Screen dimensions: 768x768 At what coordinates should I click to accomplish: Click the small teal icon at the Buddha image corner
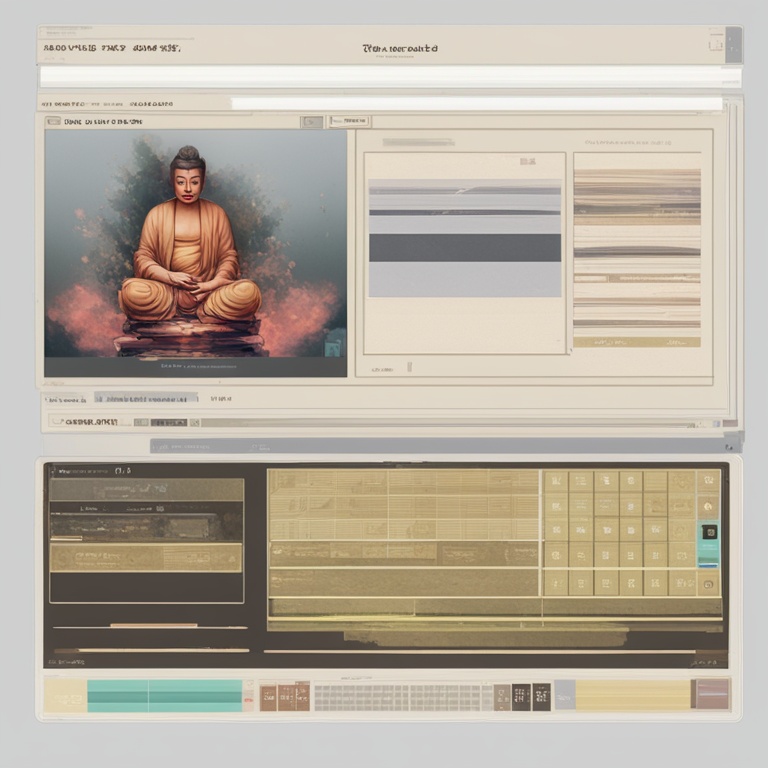pos(335,345)
